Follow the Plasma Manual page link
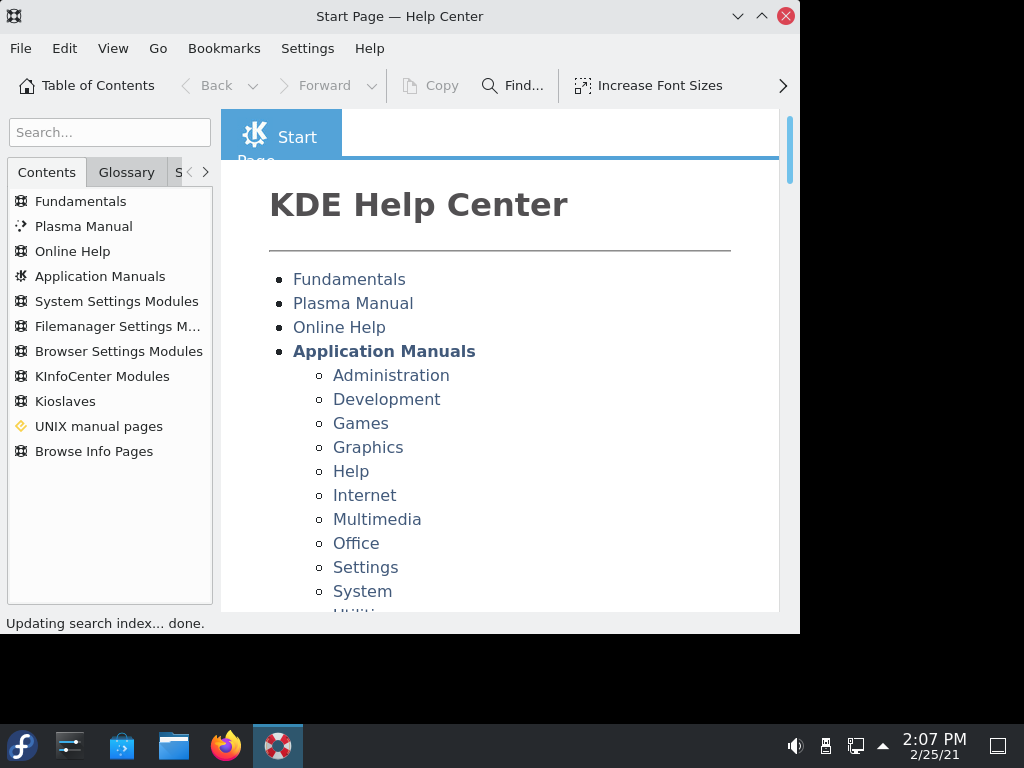 coord(353,304)
